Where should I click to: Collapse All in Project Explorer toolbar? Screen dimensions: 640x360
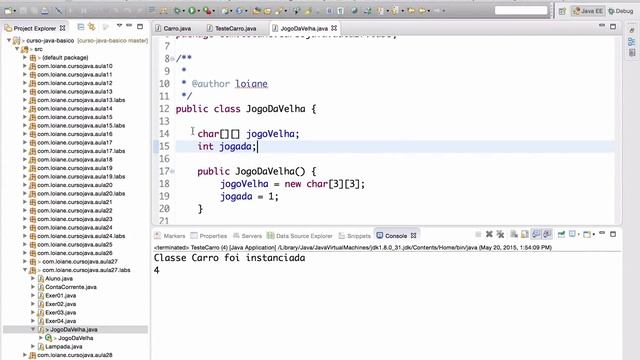(81, 27)
